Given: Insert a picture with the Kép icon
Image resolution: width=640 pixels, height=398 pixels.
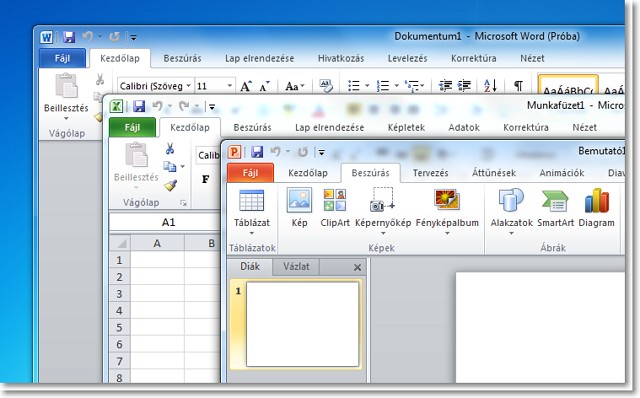Looking at the screenshot, I should point(299,200).
